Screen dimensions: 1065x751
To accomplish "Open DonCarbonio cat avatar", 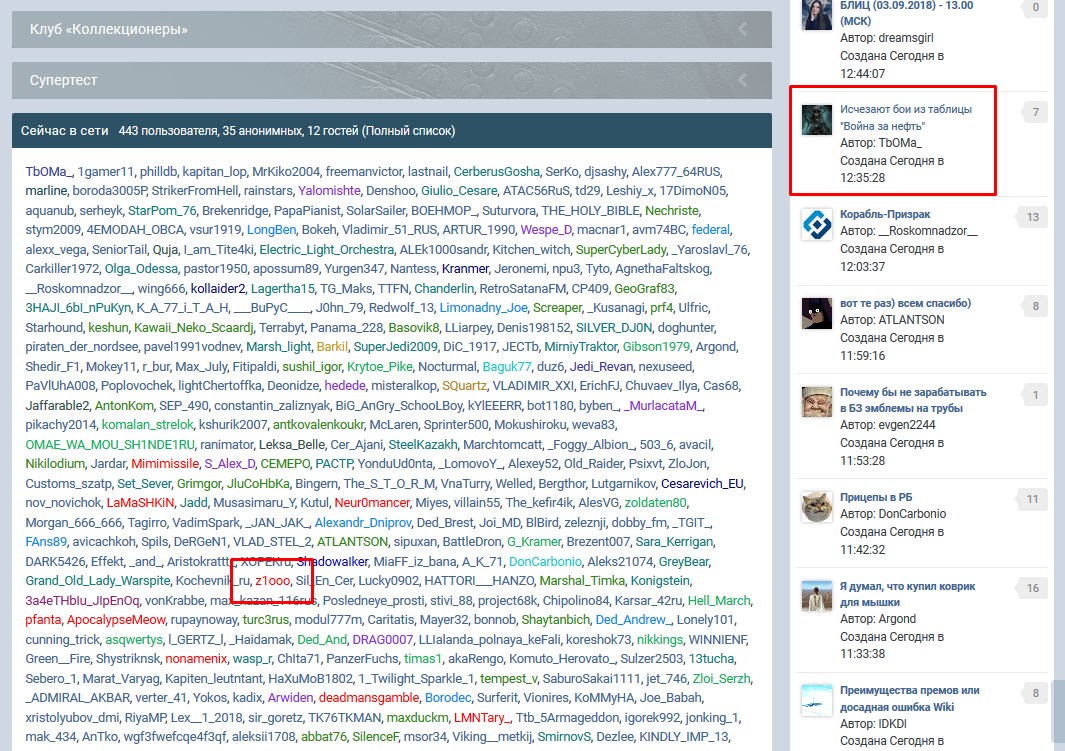I will tap(816, 507).
